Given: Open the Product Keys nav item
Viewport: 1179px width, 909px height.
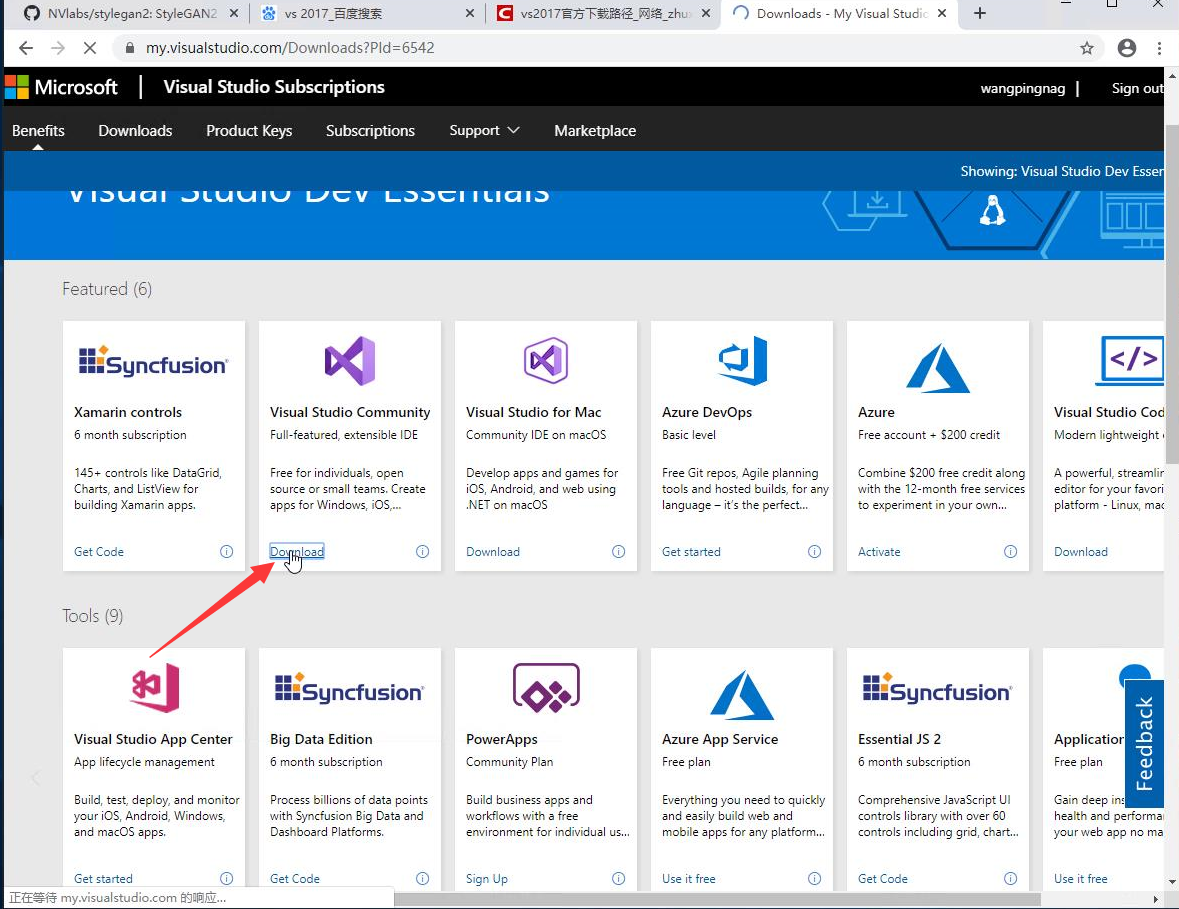Looking at the screenshot, I should [x=249, y=131].
